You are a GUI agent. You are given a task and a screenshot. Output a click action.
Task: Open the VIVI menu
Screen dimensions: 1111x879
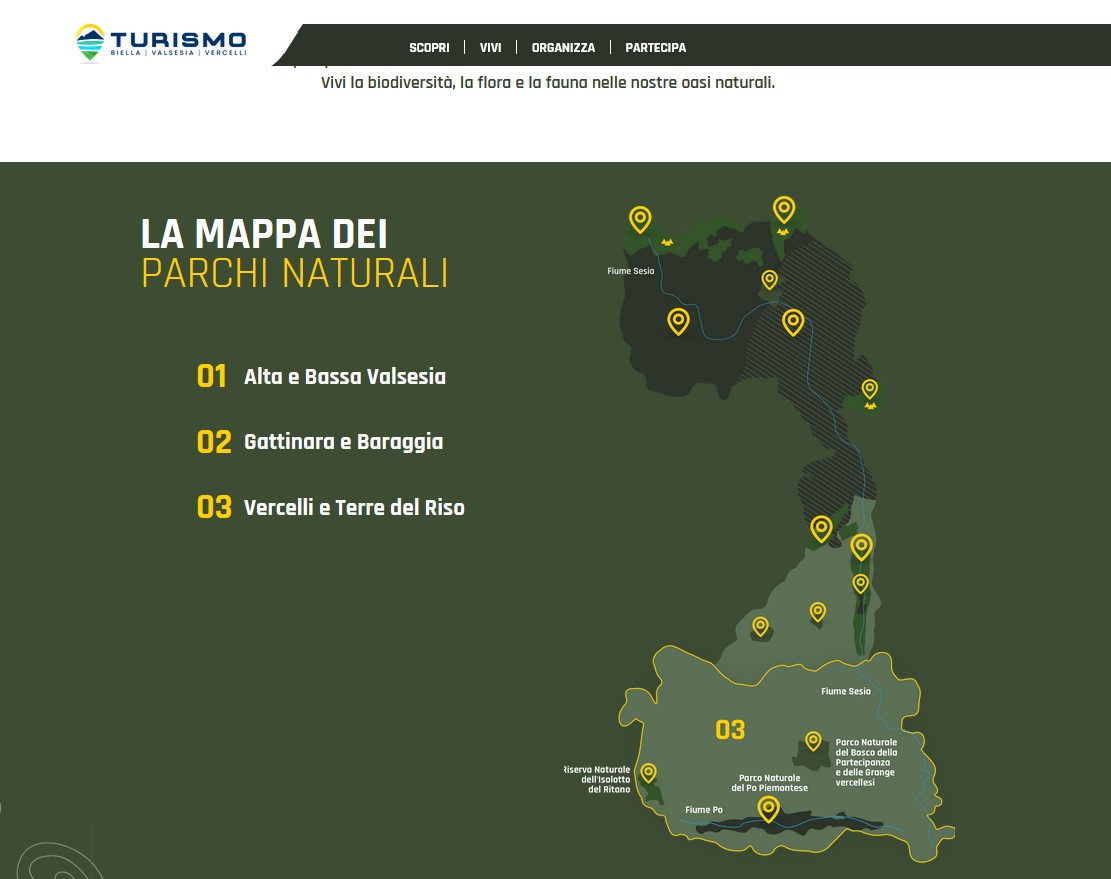point(490,47)
